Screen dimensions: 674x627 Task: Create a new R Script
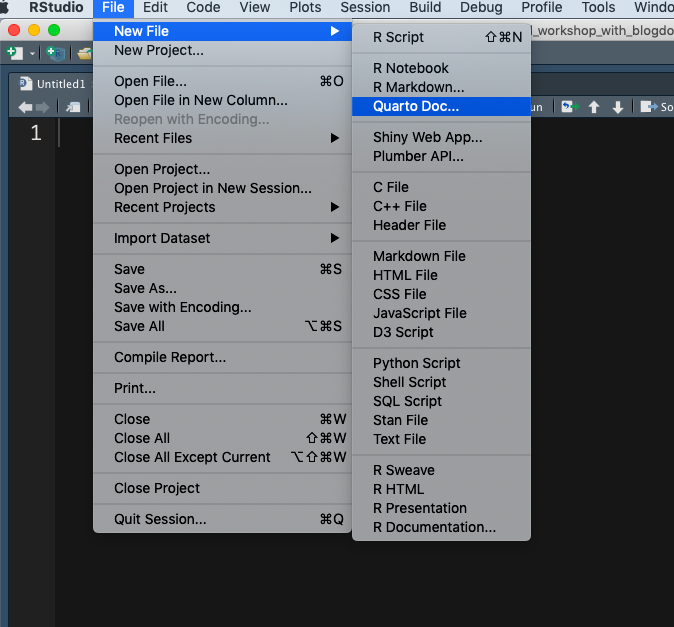[x=441, y=37]
